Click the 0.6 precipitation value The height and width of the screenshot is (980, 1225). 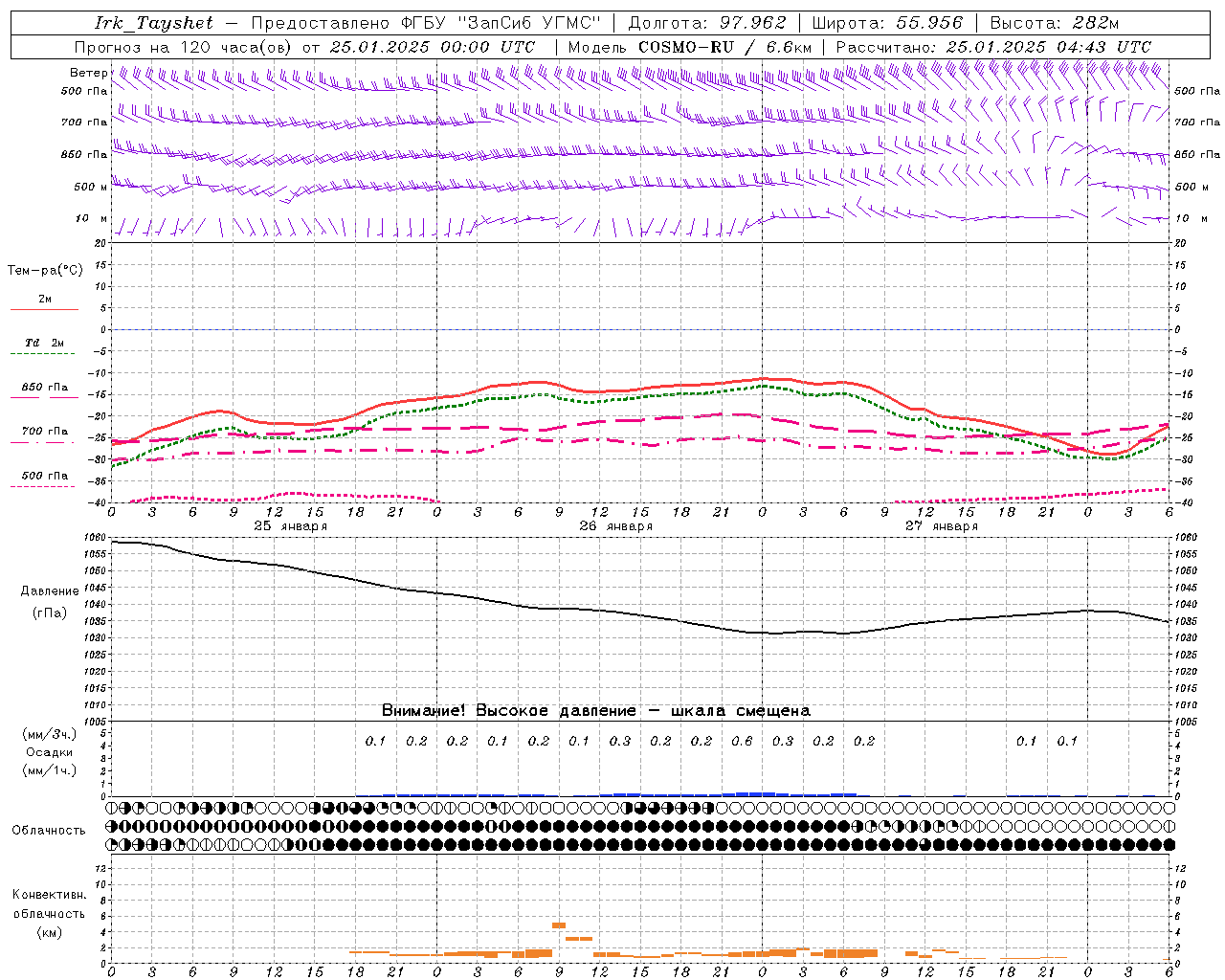pyautogui.click(x=742, y=741)
